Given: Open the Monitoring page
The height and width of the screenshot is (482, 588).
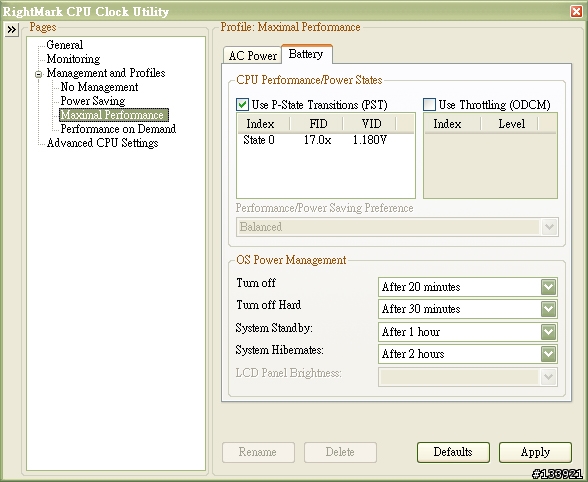Looking at the screenshot, I should click(x=73, y=59).
